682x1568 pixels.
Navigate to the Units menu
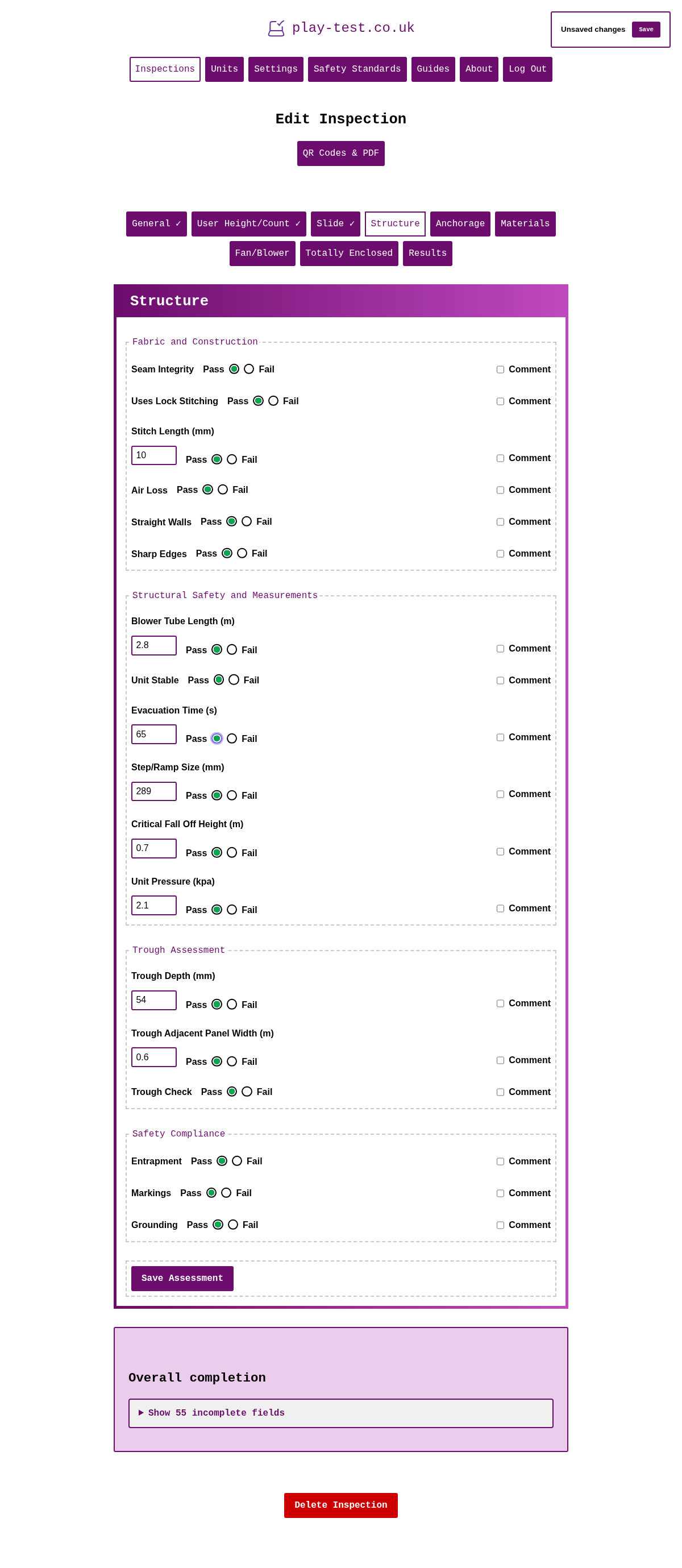coord(224,69)
